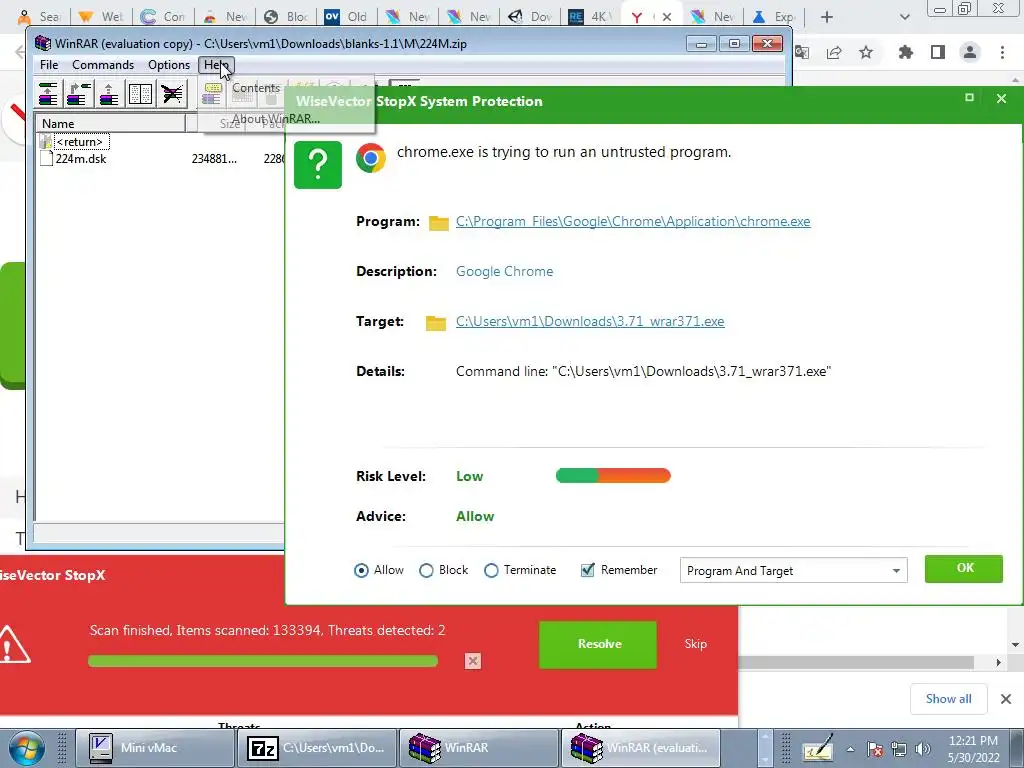Open the Action Center flag tray icon

coord(875,749)
